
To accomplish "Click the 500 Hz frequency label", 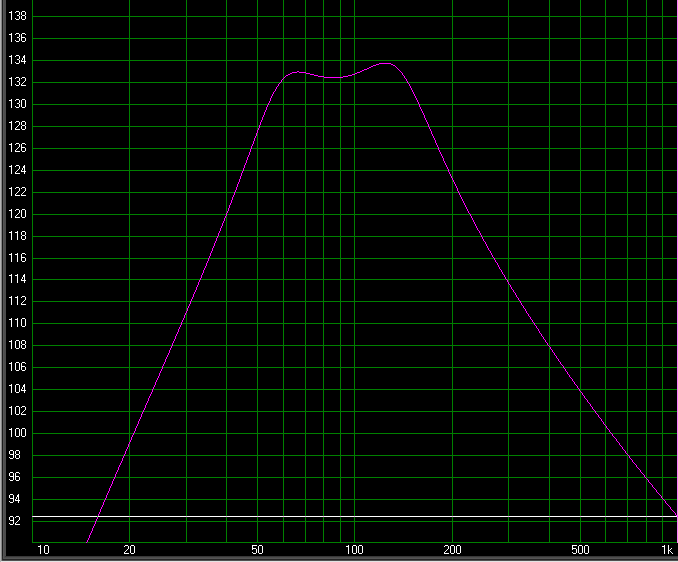I will click(580, 550).
